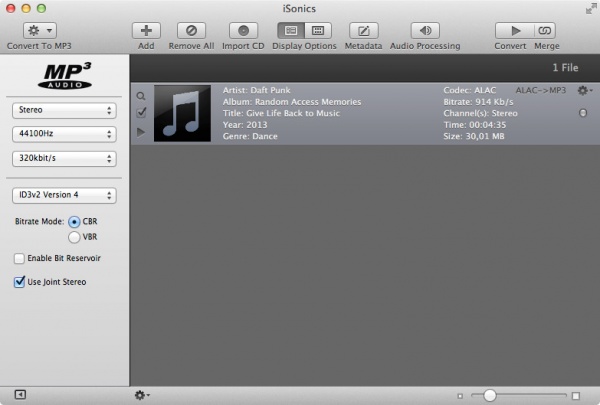Open the bottom gear actions menu
600x405 pixels.
(142, 395)
